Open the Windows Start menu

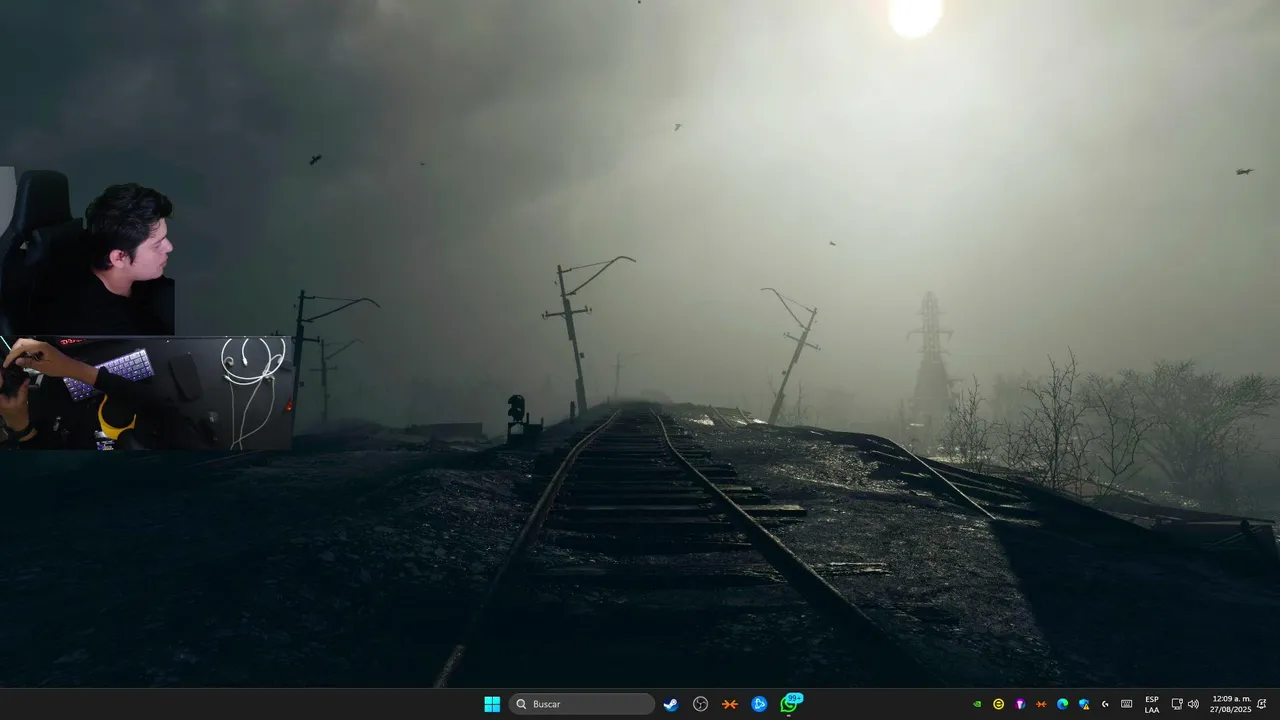pos(492,704)
